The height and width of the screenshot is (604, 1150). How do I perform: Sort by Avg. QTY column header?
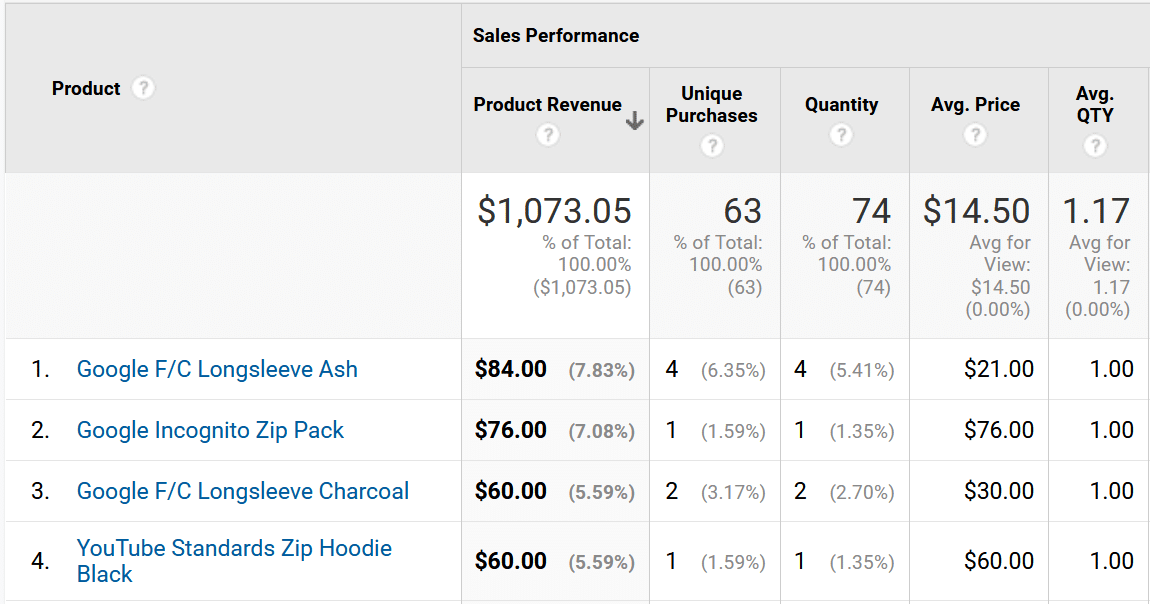(1095, 105)
